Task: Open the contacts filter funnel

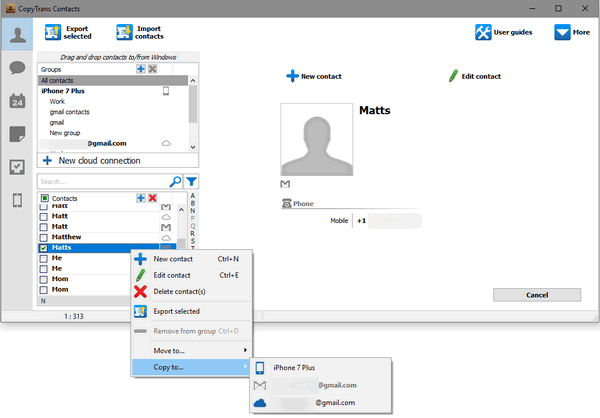Action: coord(191,181)
